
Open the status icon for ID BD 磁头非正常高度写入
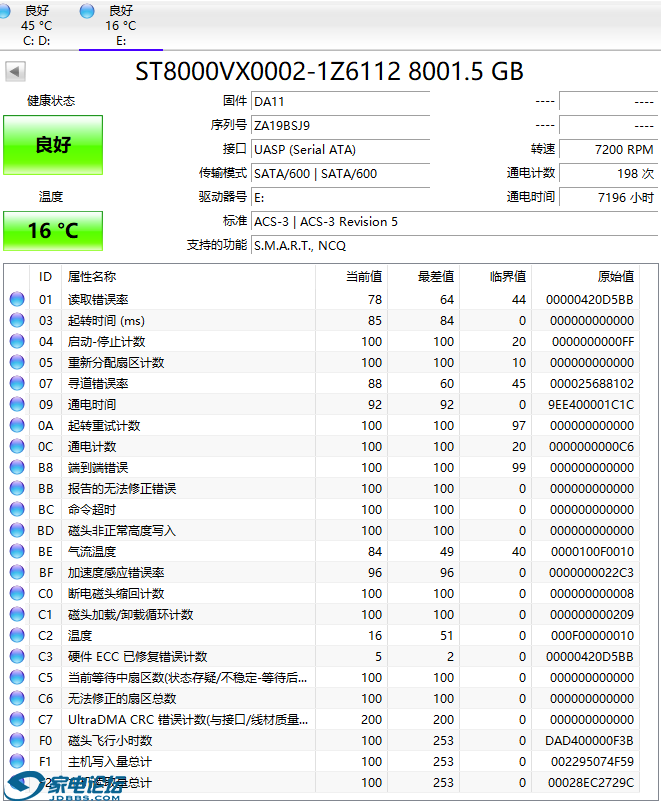[x=17, y=530]
